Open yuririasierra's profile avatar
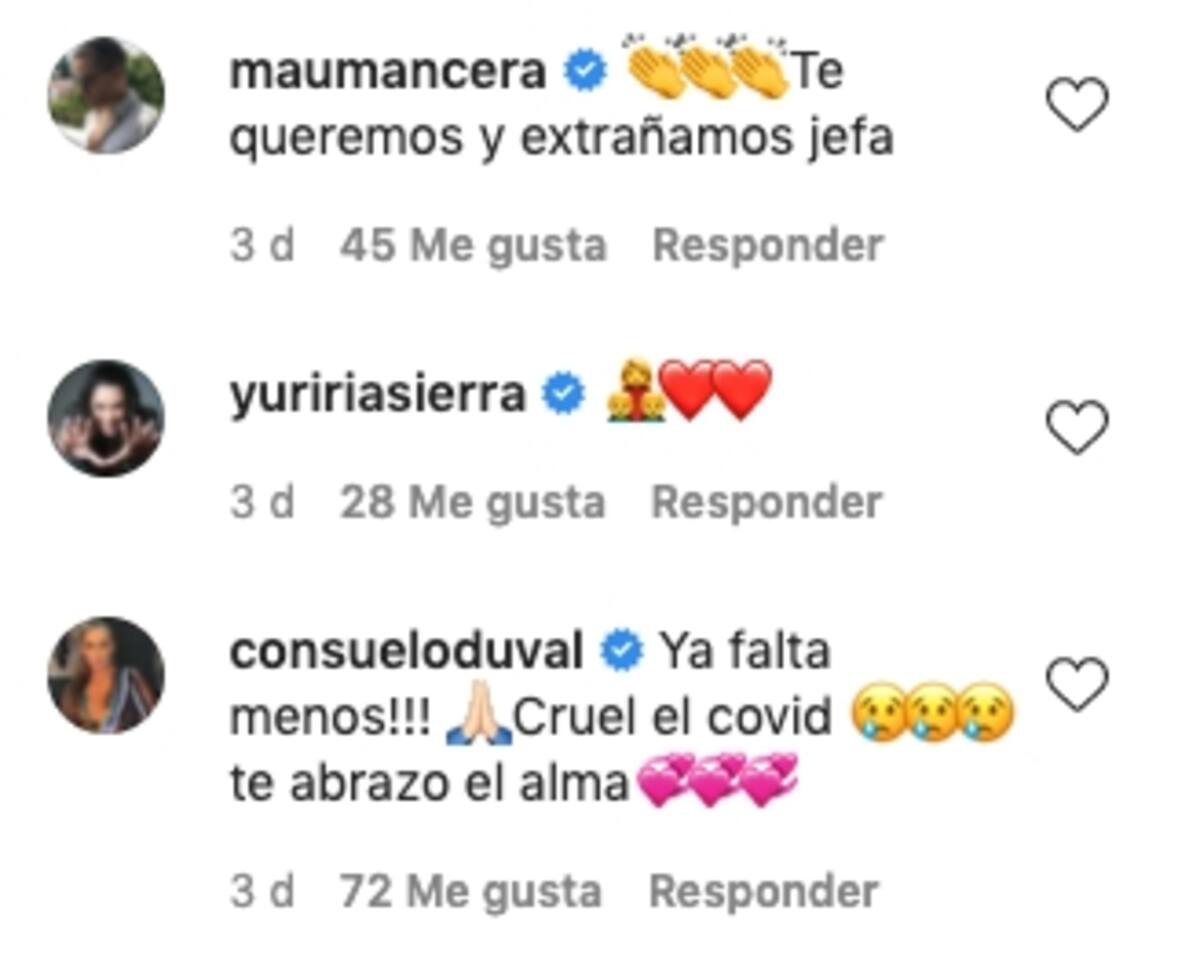The width and height of the screenshot is (1200, 973). 106,418
